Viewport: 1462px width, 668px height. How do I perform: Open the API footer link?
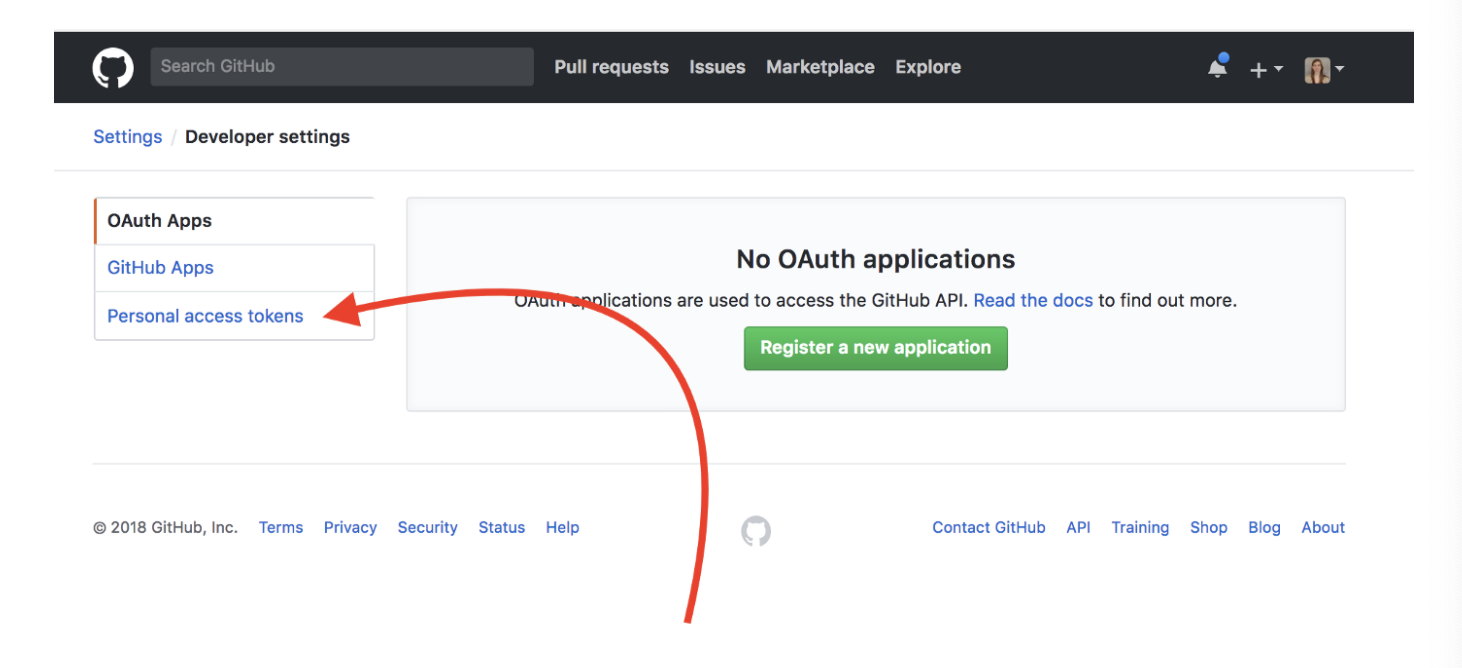coord(1078,528)
